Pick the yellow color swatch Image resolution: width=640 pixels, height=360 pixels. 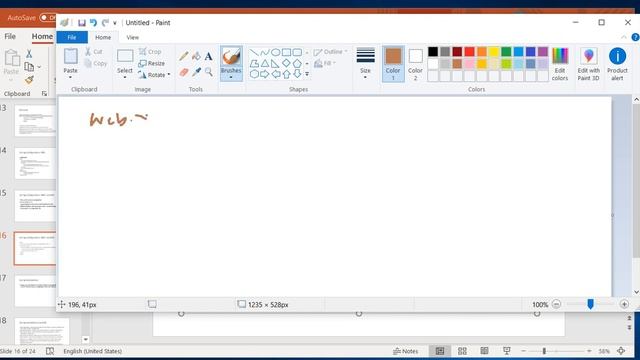coord(494,51)
